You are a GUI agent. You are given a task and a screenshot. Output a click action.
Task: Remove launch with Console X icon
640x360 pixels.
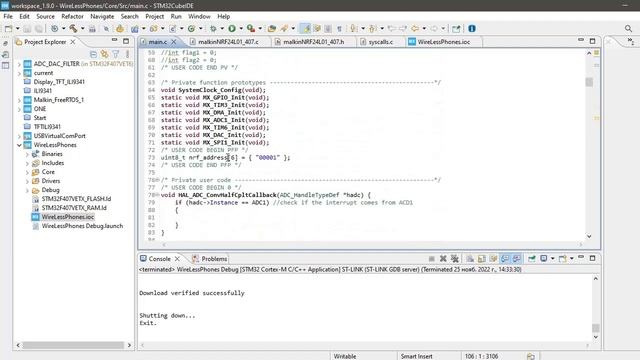[x=443, y=259]
